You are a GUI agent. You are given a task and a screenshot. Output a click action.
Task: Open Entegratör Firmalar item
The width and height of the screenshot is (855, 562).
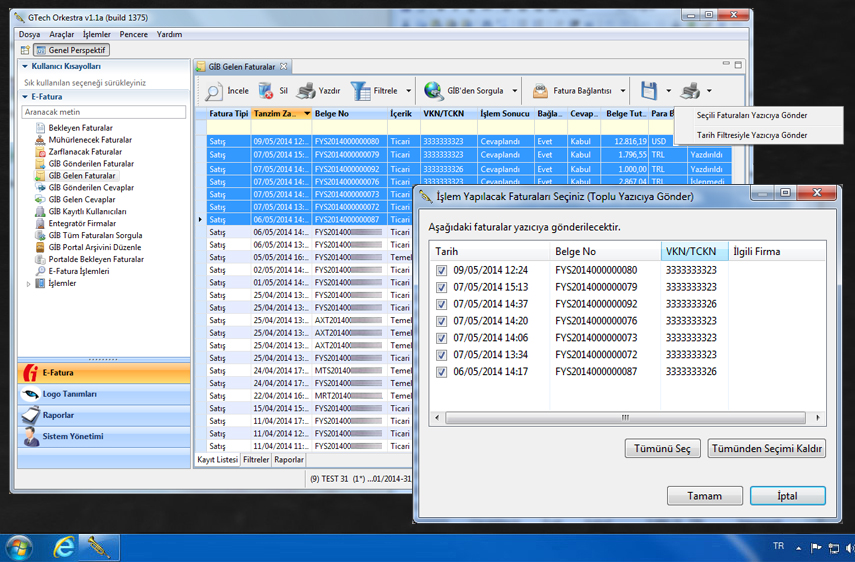click(82, 223)
